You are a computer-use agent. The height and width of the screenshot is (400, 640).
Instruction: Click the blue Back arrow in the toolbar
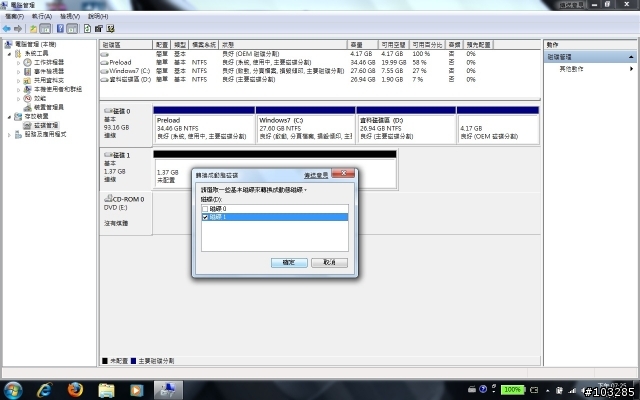pyautogui.click(x=7, y=29)
